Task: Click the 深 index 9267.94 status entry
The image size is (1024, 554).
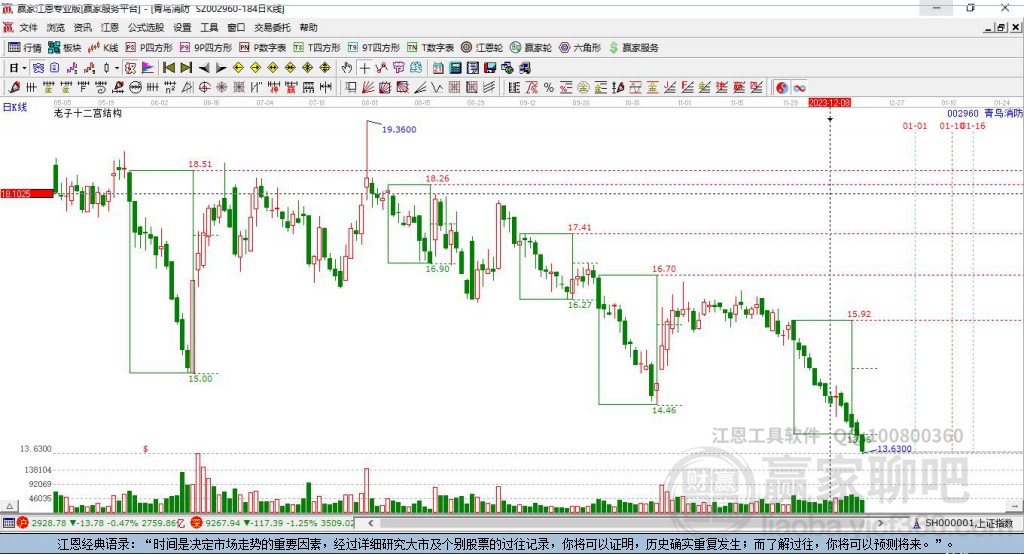Action: (x=273, y=523)
